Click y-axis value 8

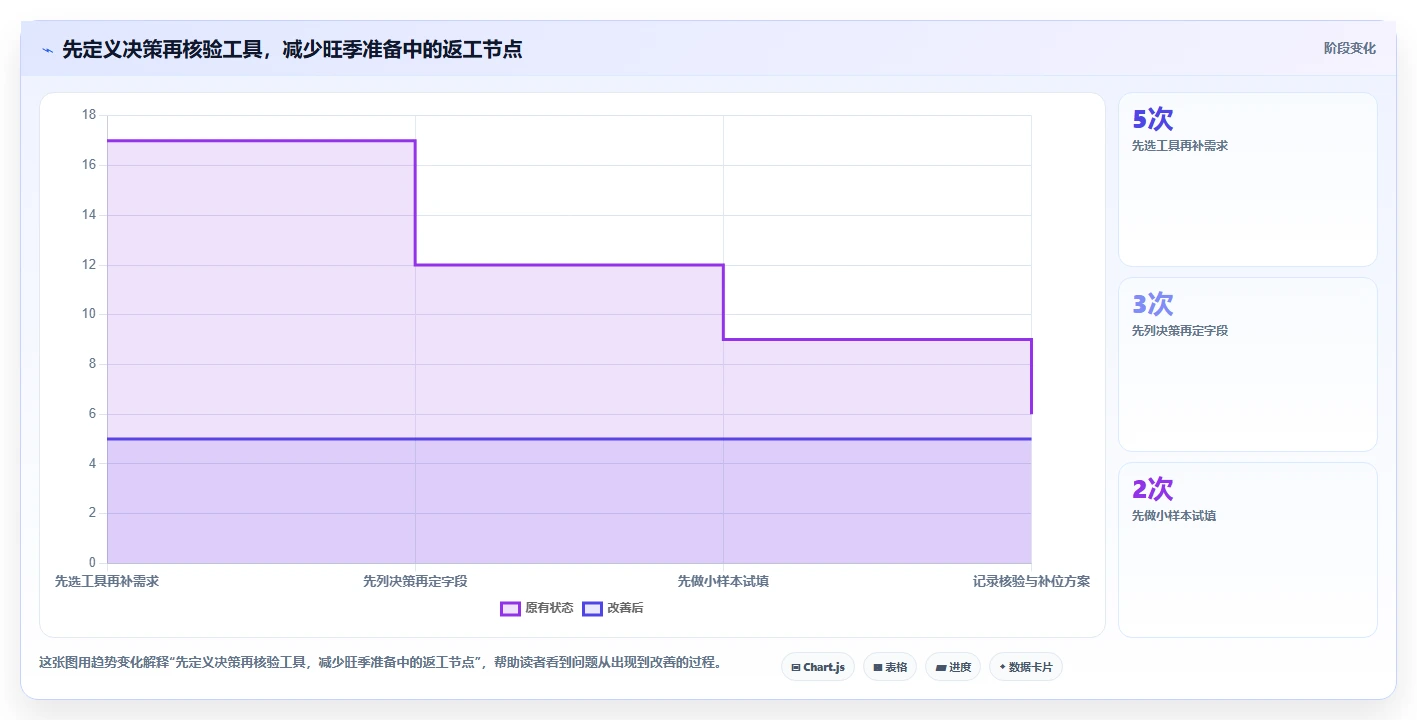tap(92, 364)
